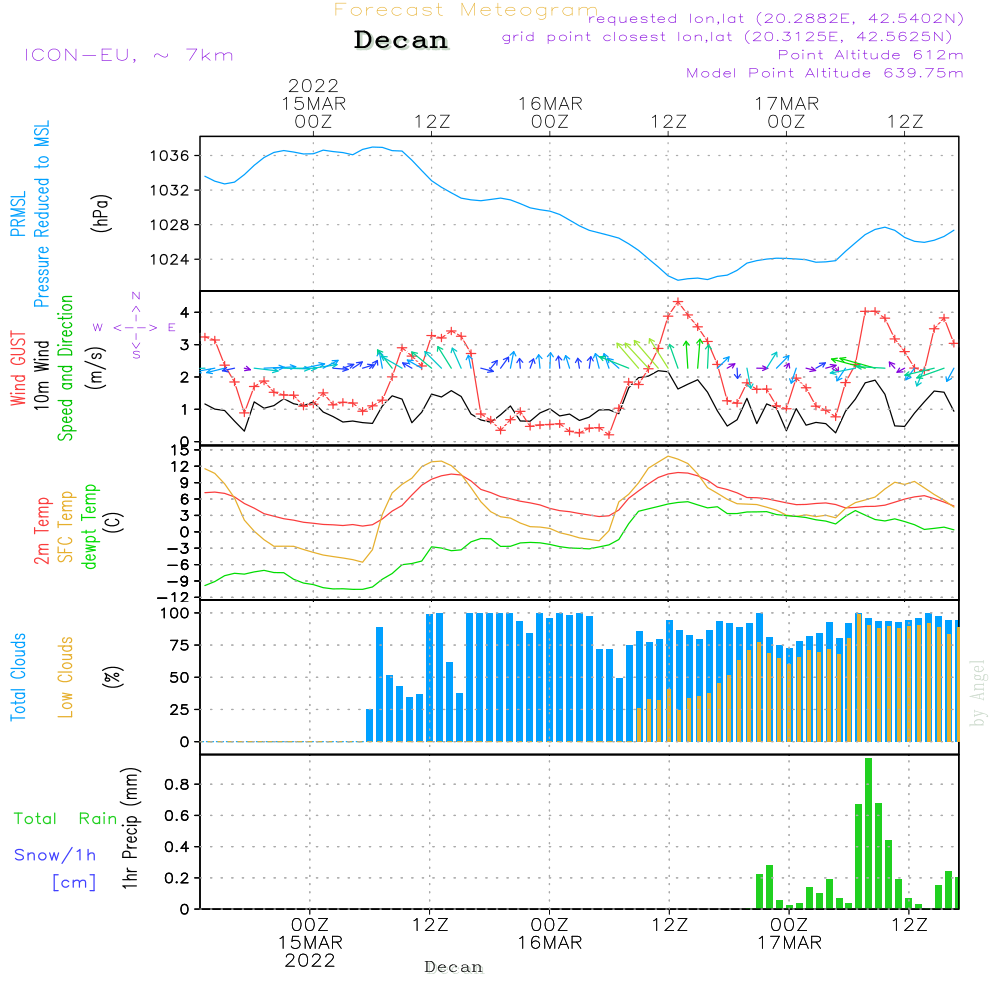Click the top '16MAR 00Z' time label
The image size is (1000, 1000).
(x=550, y=112)
